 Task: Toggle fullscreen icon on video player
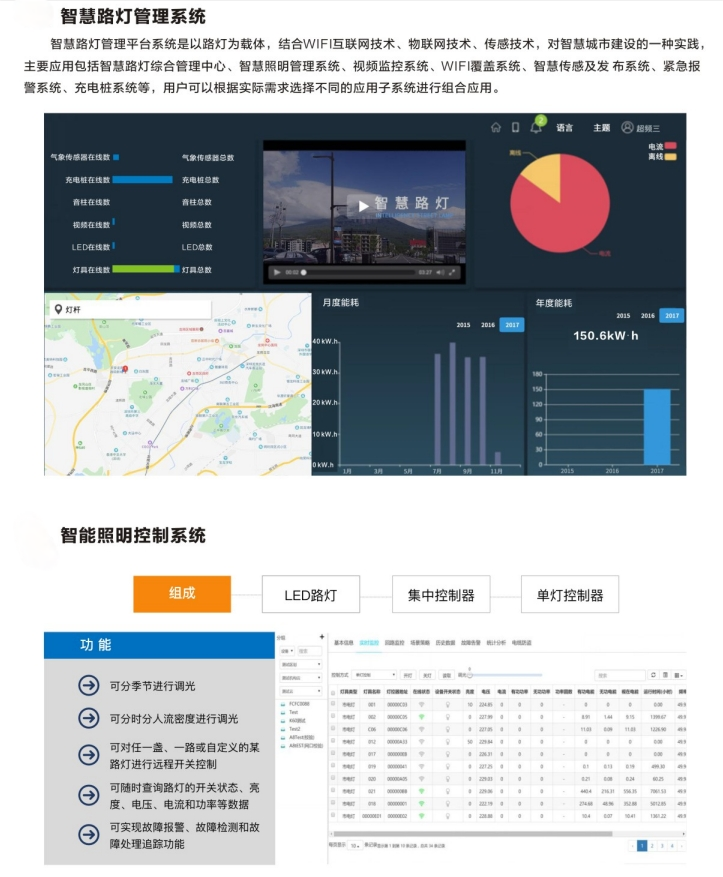(452, 272)
